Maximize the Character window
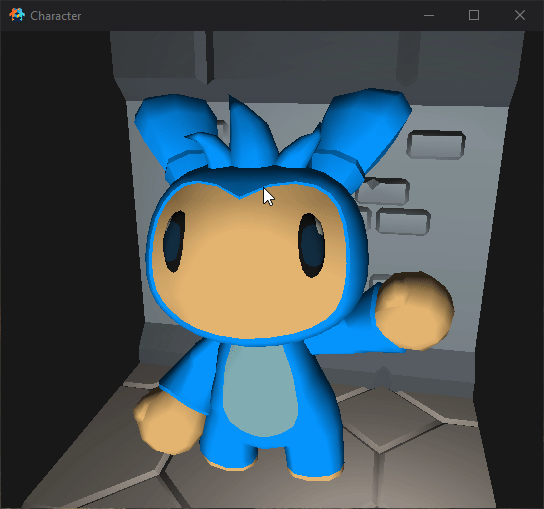 coord(474,15)
